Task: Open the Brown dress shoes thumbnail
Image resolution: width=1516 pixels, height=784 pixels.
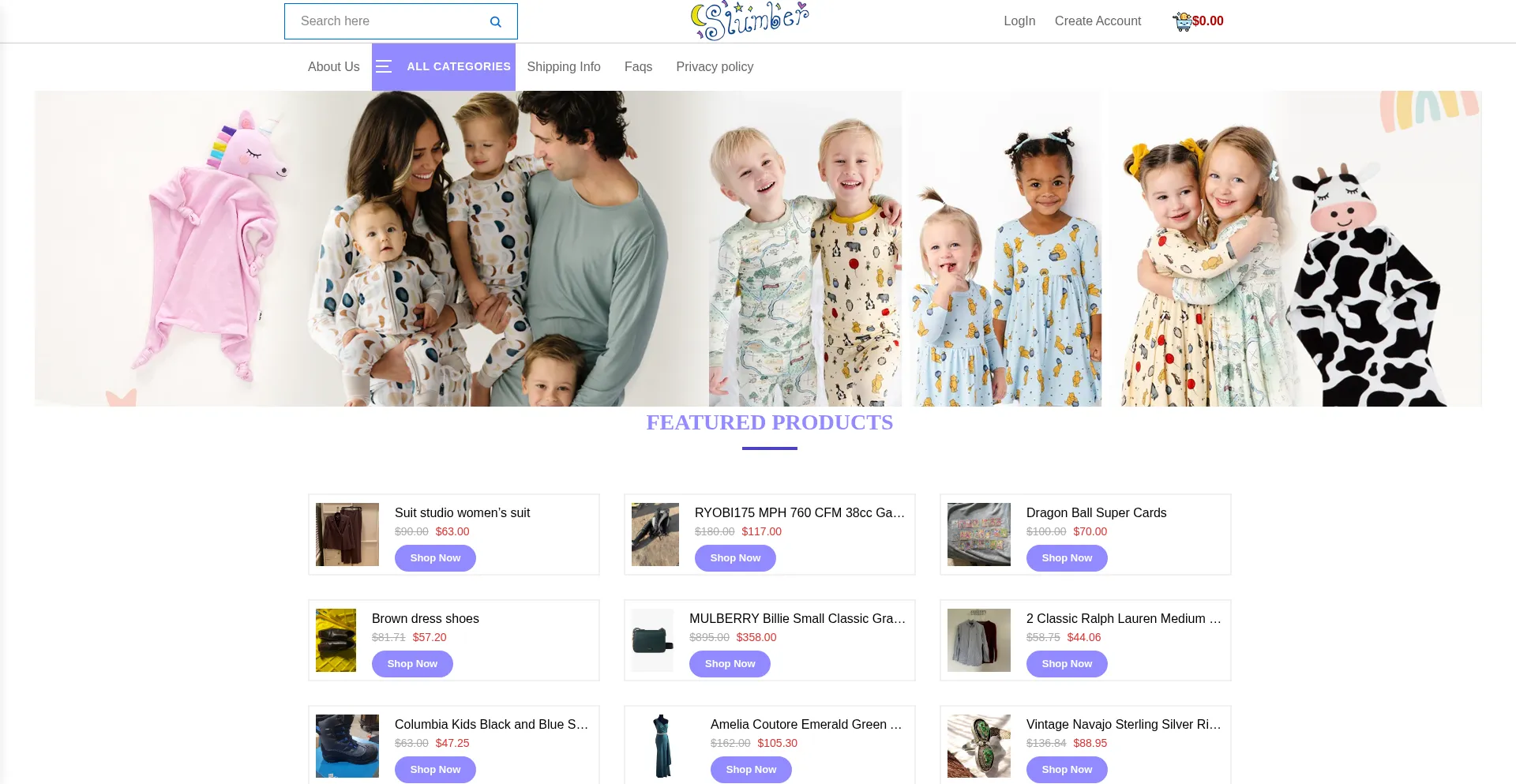Action: (336, 640)
